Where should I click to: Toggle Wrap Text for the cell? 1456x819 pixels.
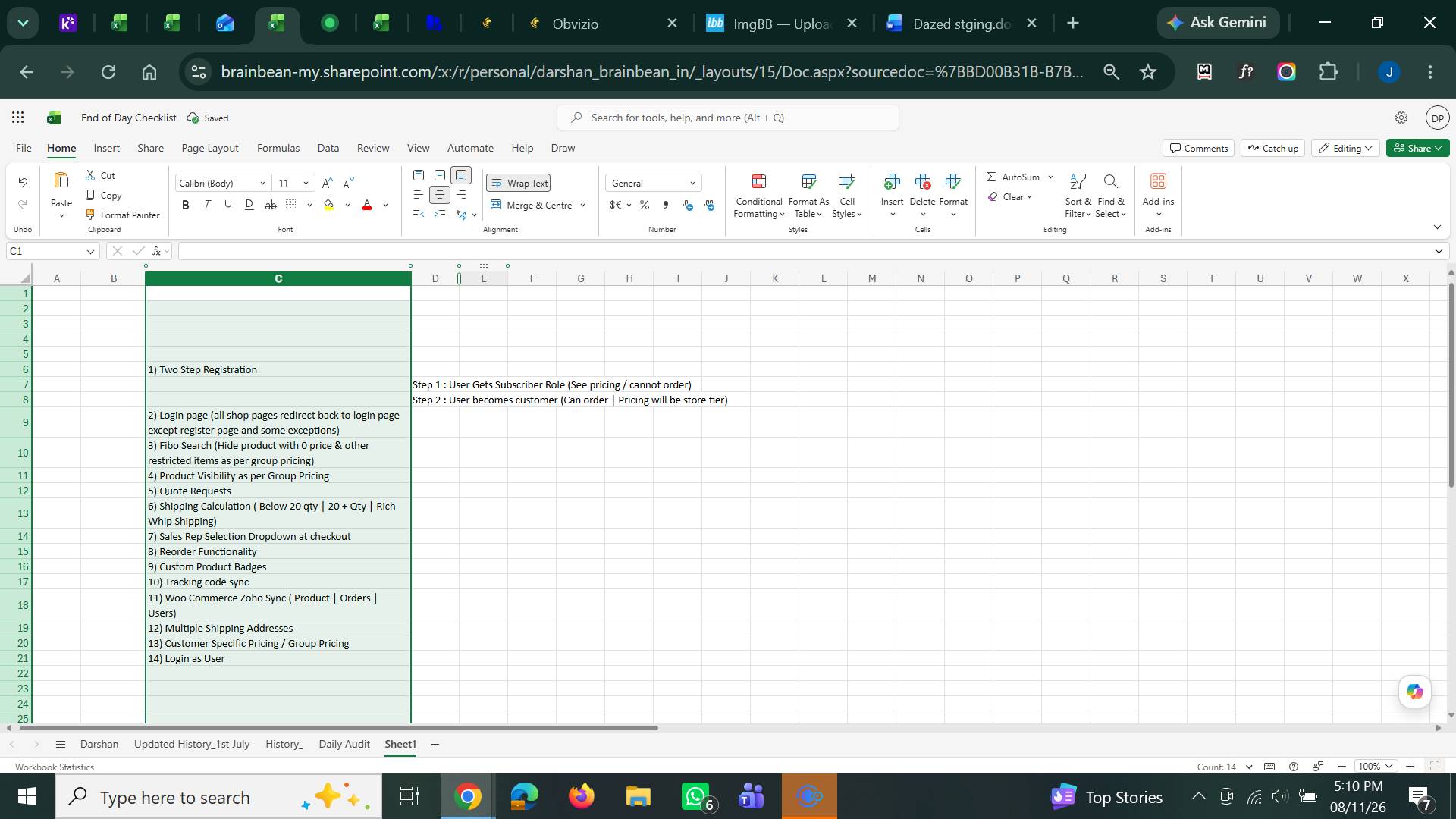(519, 183)
